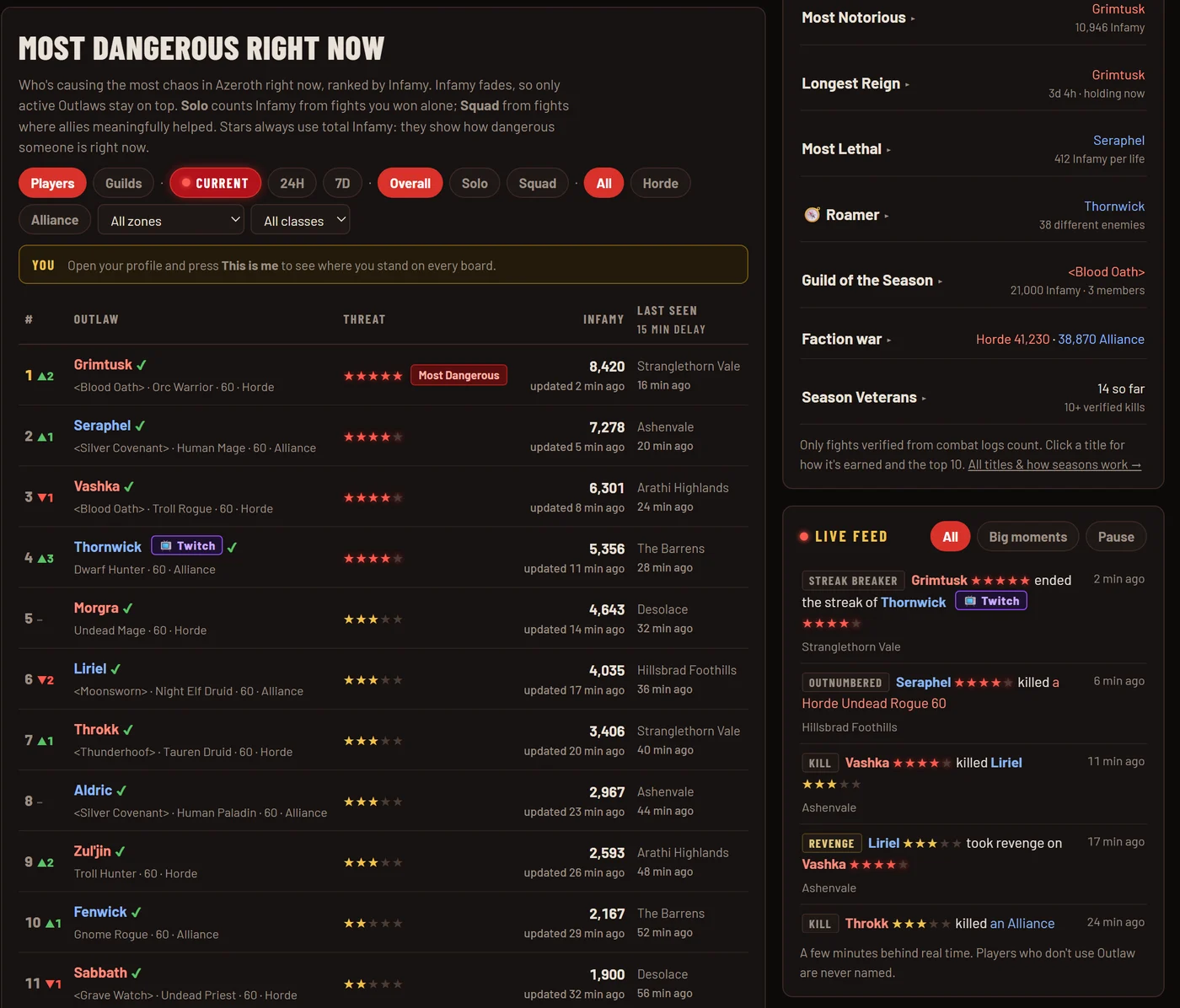Click the Twitch badge in Thornwick's leaderboard row
Viewport: 1180px width, 1008px height.
187,545
